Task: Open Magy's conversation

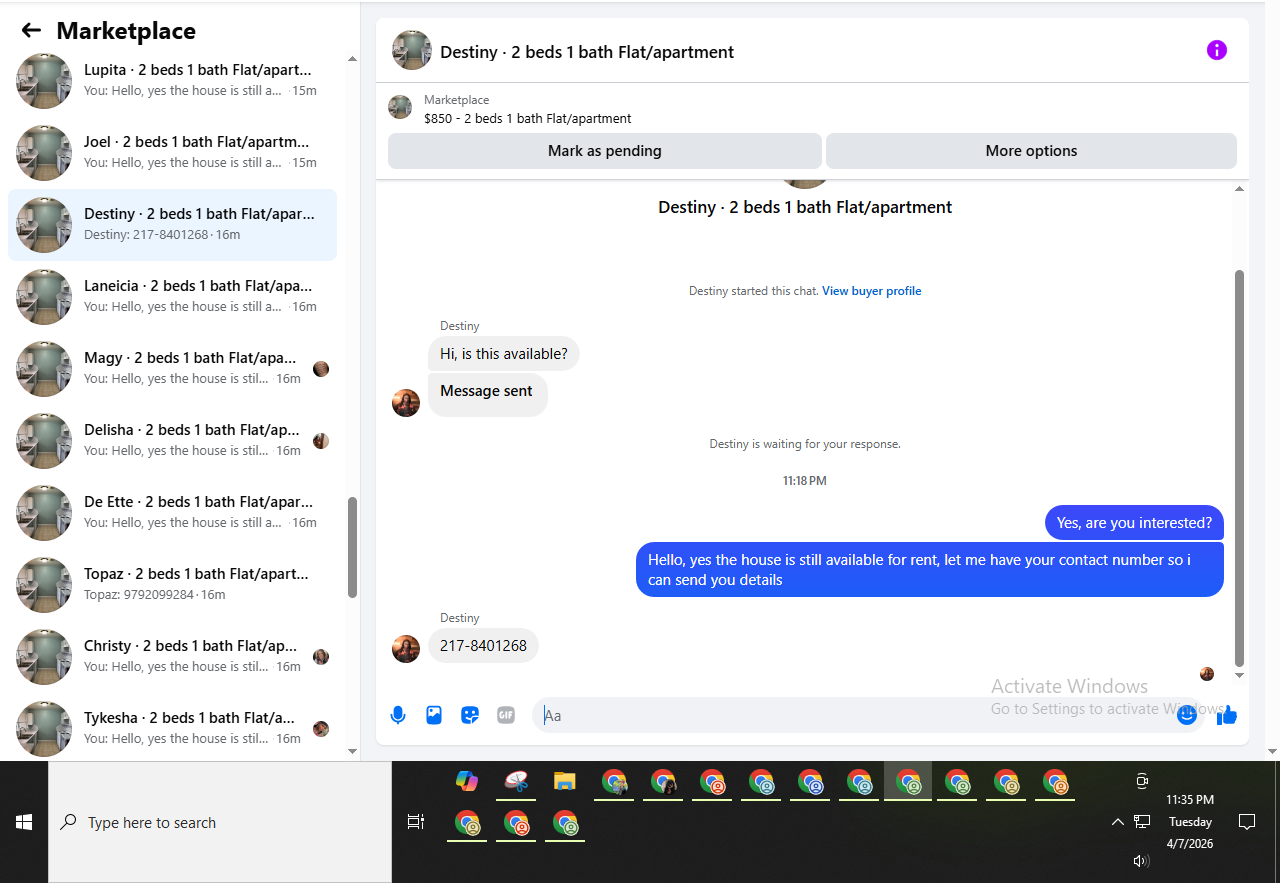Action: pyautogui.click(x=172, y=369)
